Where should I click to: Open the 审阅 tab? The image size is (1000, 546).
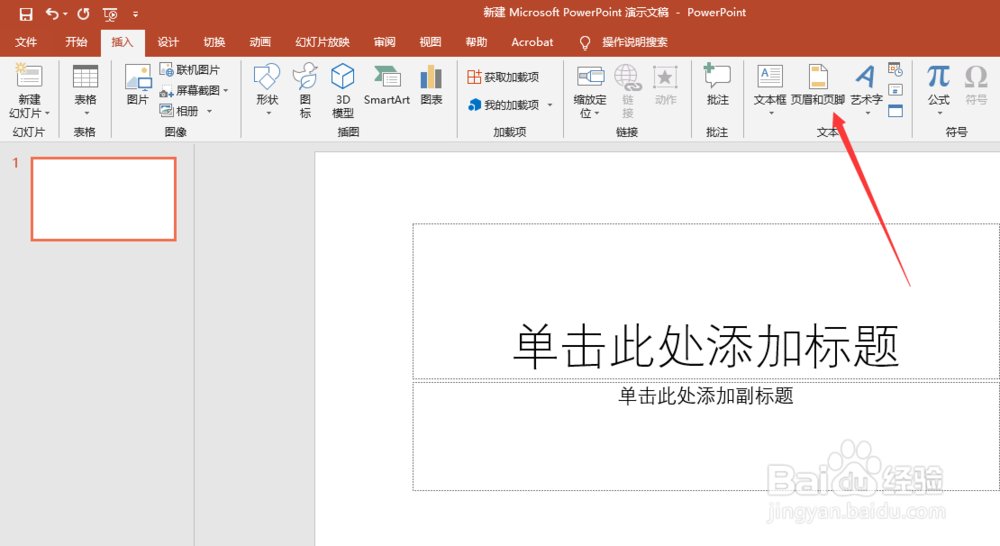(x=385, y=42)
